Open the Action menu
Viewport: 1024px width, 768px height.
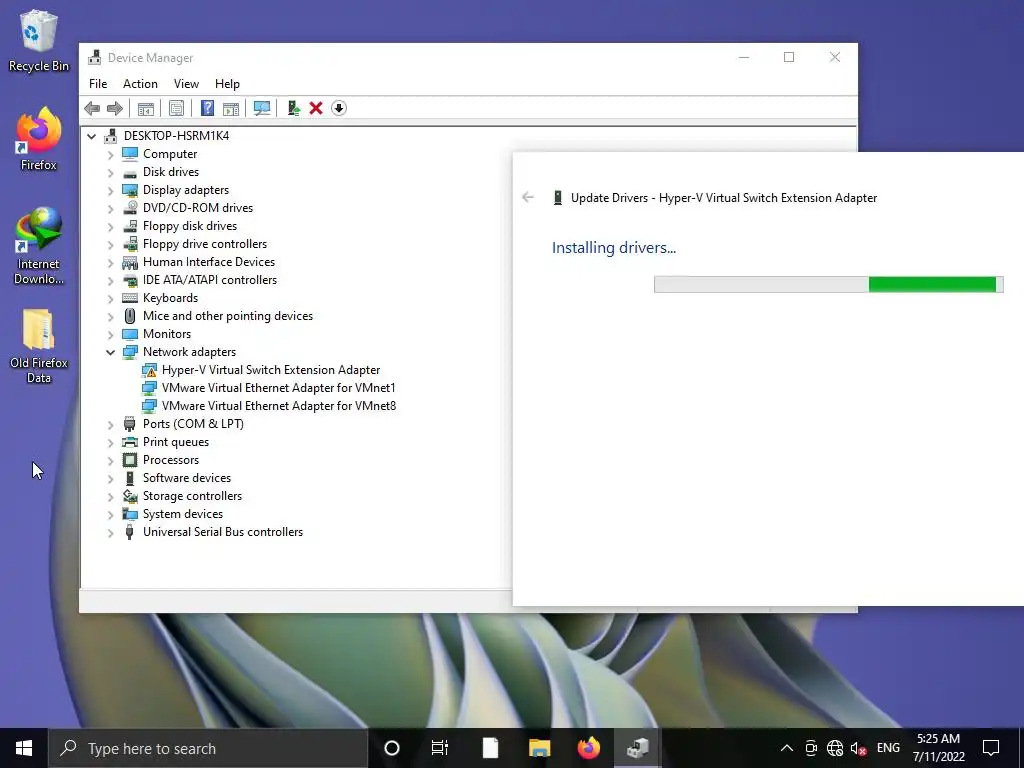coord(140,84)
